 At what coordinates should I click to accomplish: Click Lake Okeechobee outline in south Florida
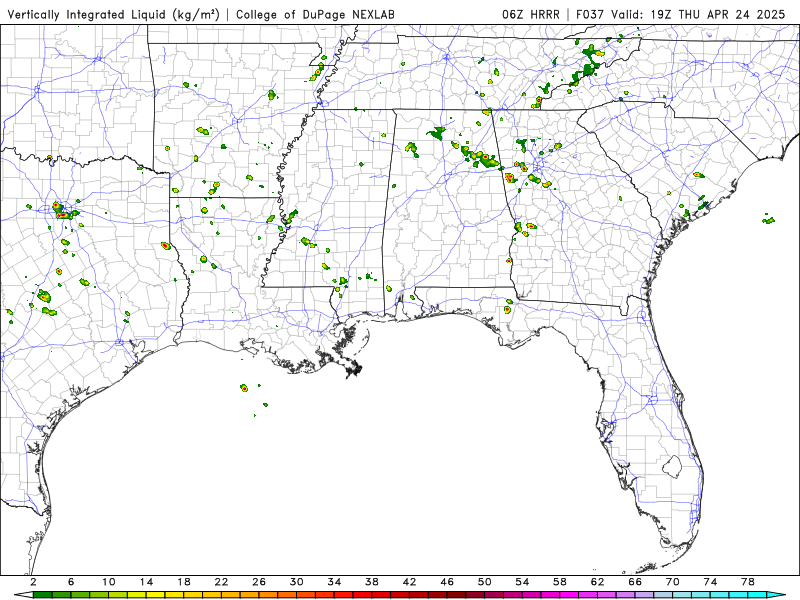pos(672,466)
